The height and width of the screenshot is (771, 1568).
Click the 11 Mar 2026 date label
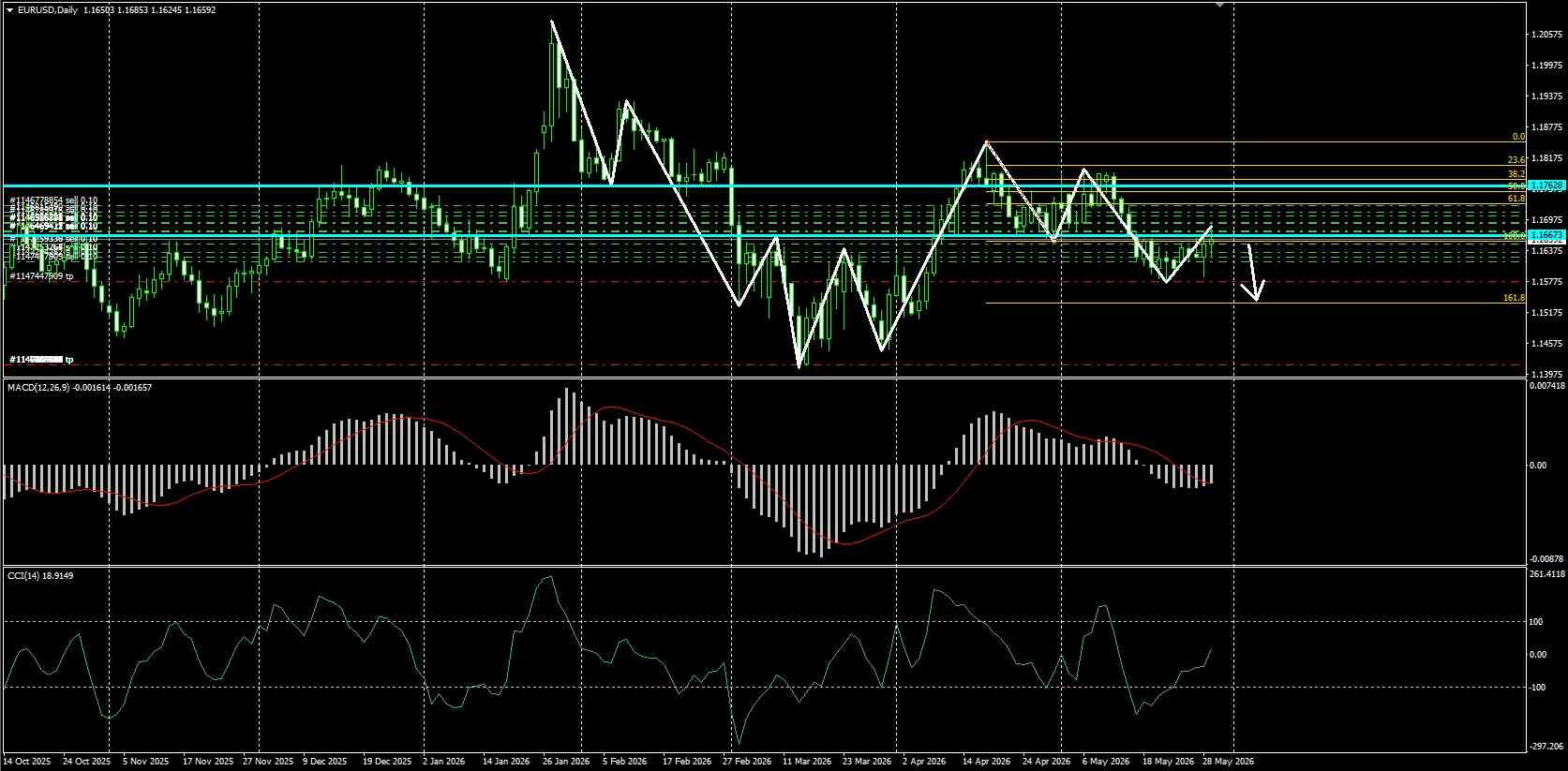tap(806, 762)
